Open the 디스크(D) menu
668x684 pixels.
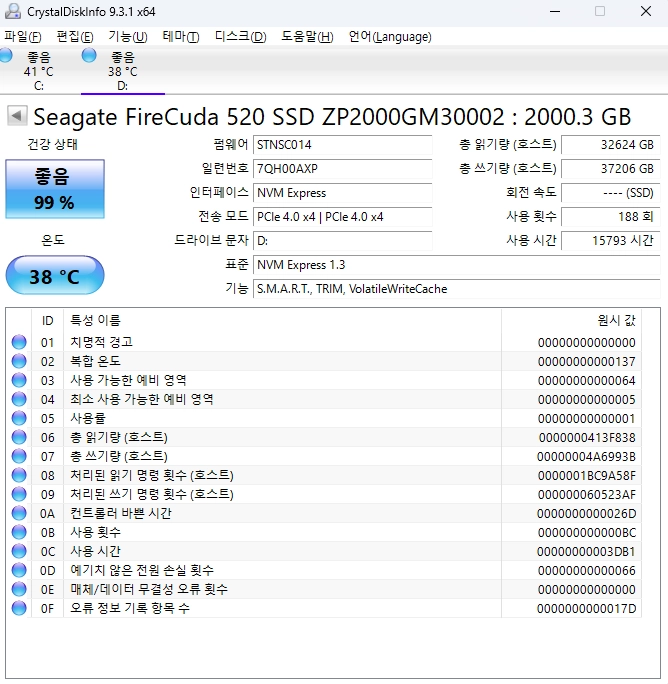pos(240,37)
